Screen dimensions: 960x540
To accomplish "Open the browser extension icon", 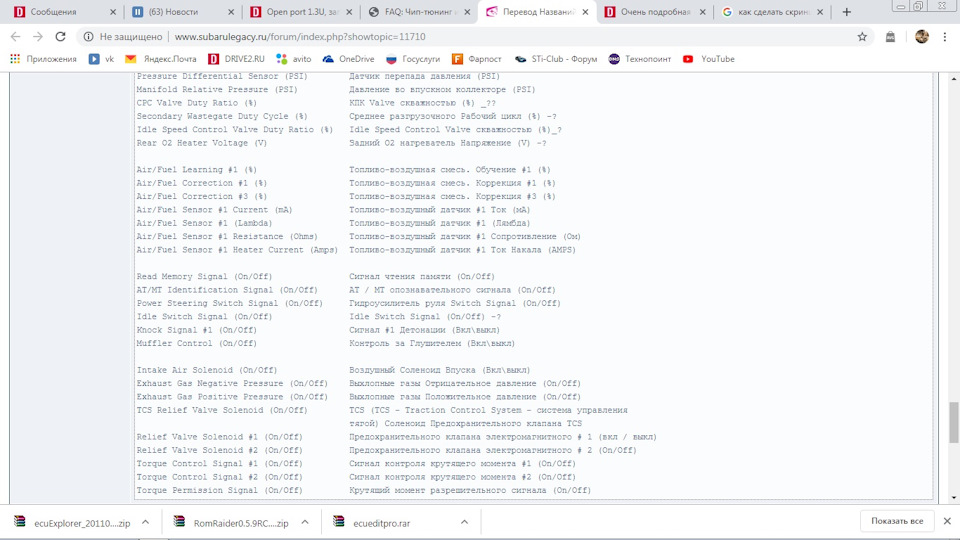I will pyautogui.click(x=890, y=37).
